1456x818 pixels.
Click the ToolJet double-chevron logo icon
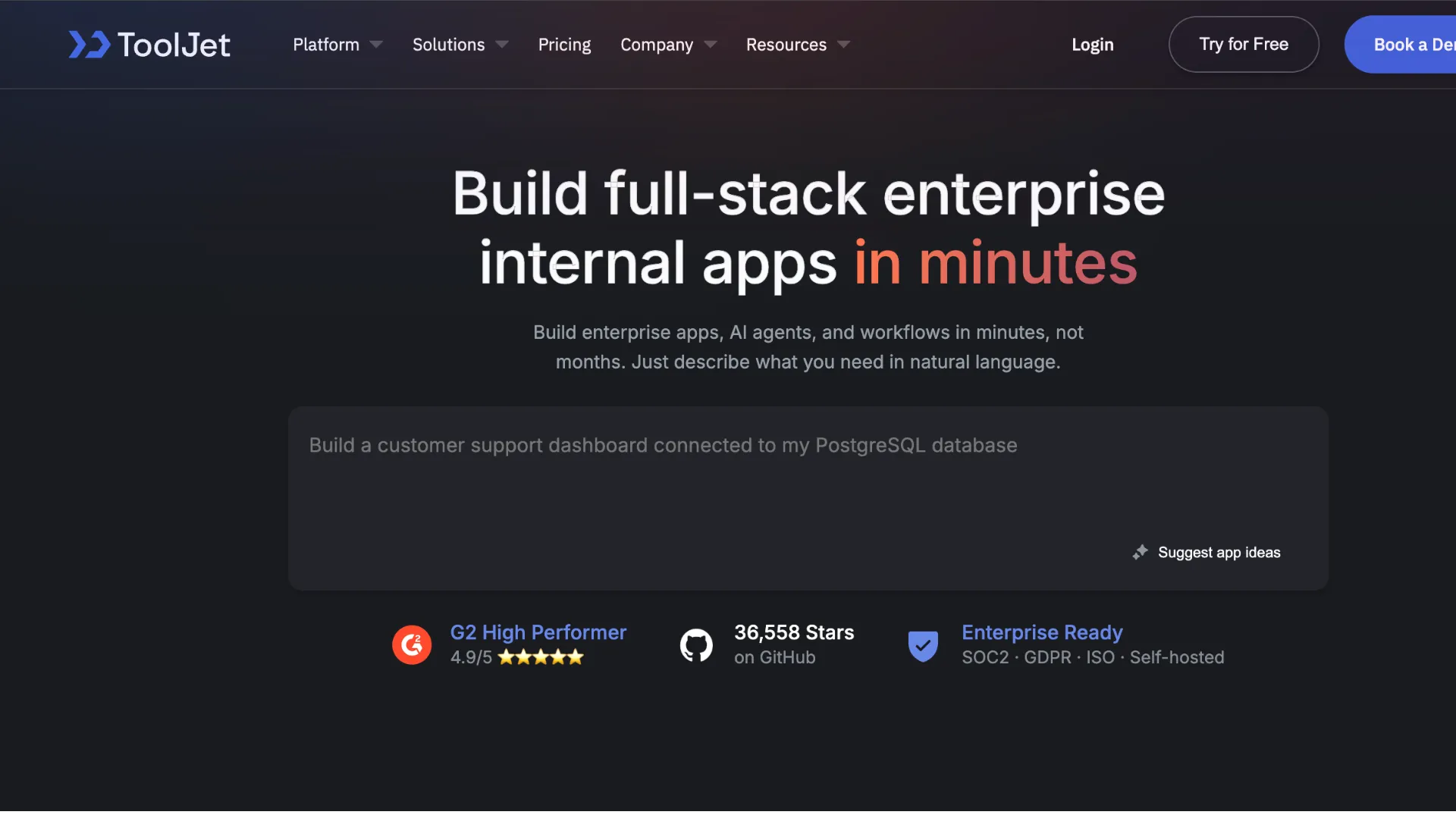(89, 45)
